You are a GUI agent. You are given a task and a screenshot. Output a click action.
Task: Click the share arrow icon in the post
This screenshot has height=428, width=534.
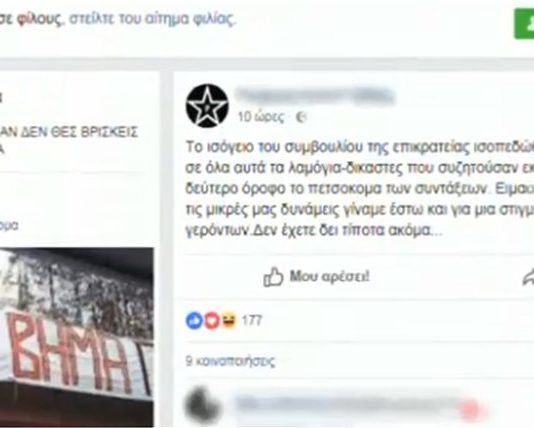click(x=529, y=276)
